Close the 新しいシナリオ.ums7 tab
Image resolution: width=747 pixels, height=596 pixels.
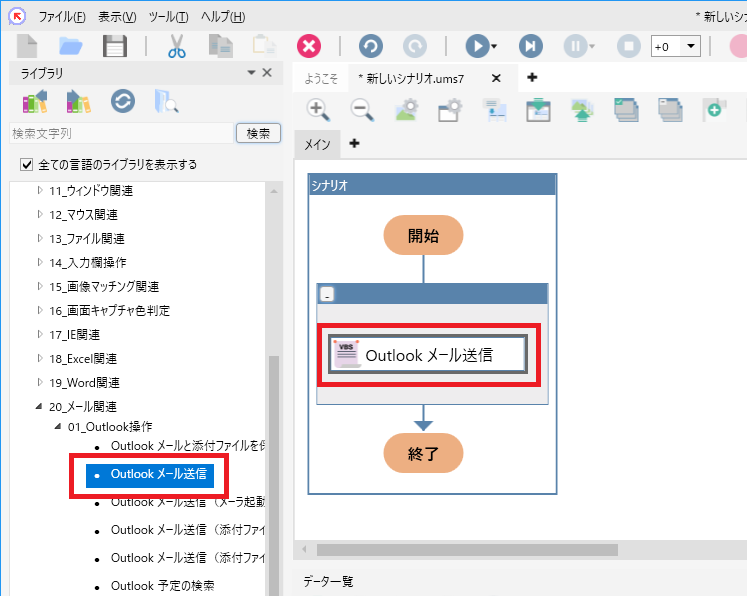tap(496, 78)
